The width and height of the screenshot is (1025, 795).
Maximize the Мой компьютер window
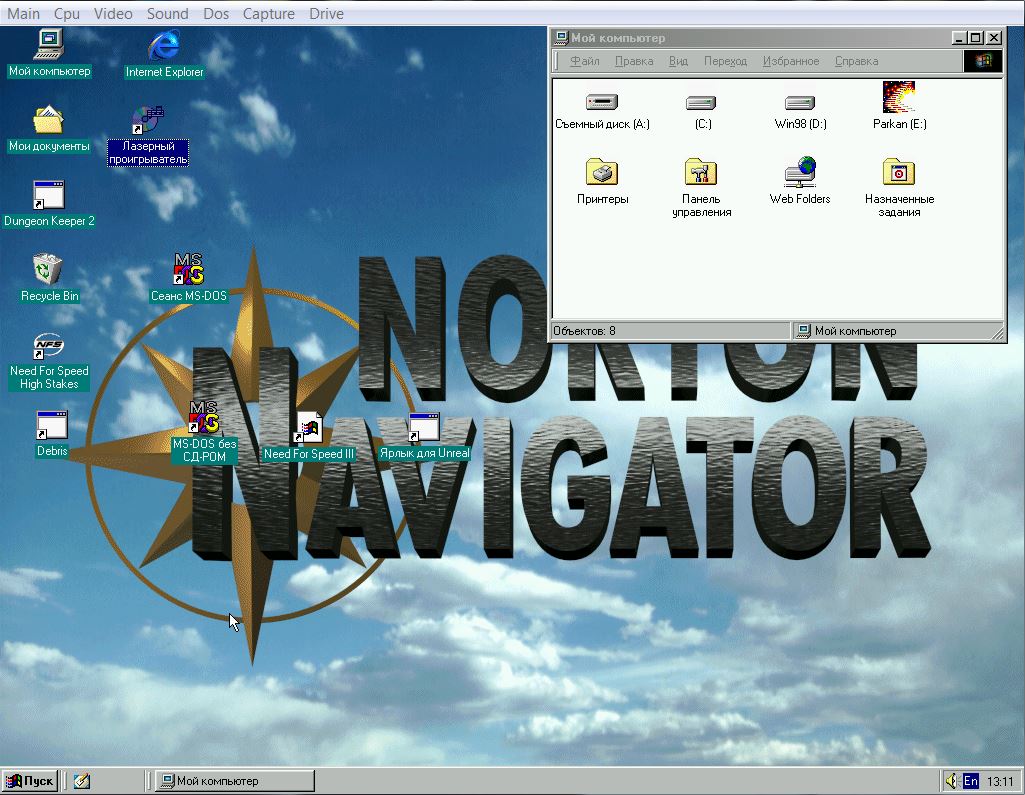coord(975,38)
